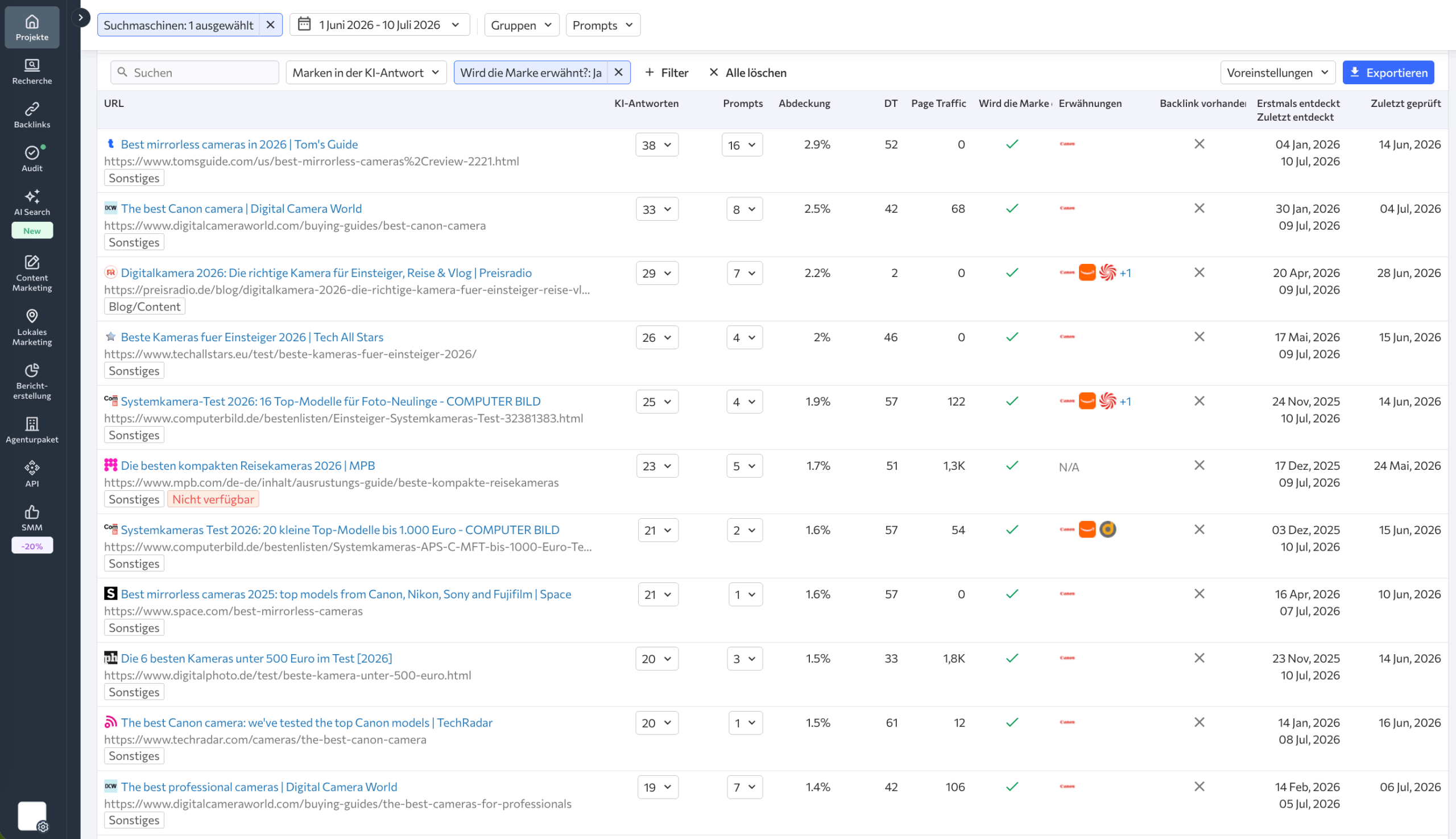Click the download icon on Exportieren

click(x=1355, y=72)
